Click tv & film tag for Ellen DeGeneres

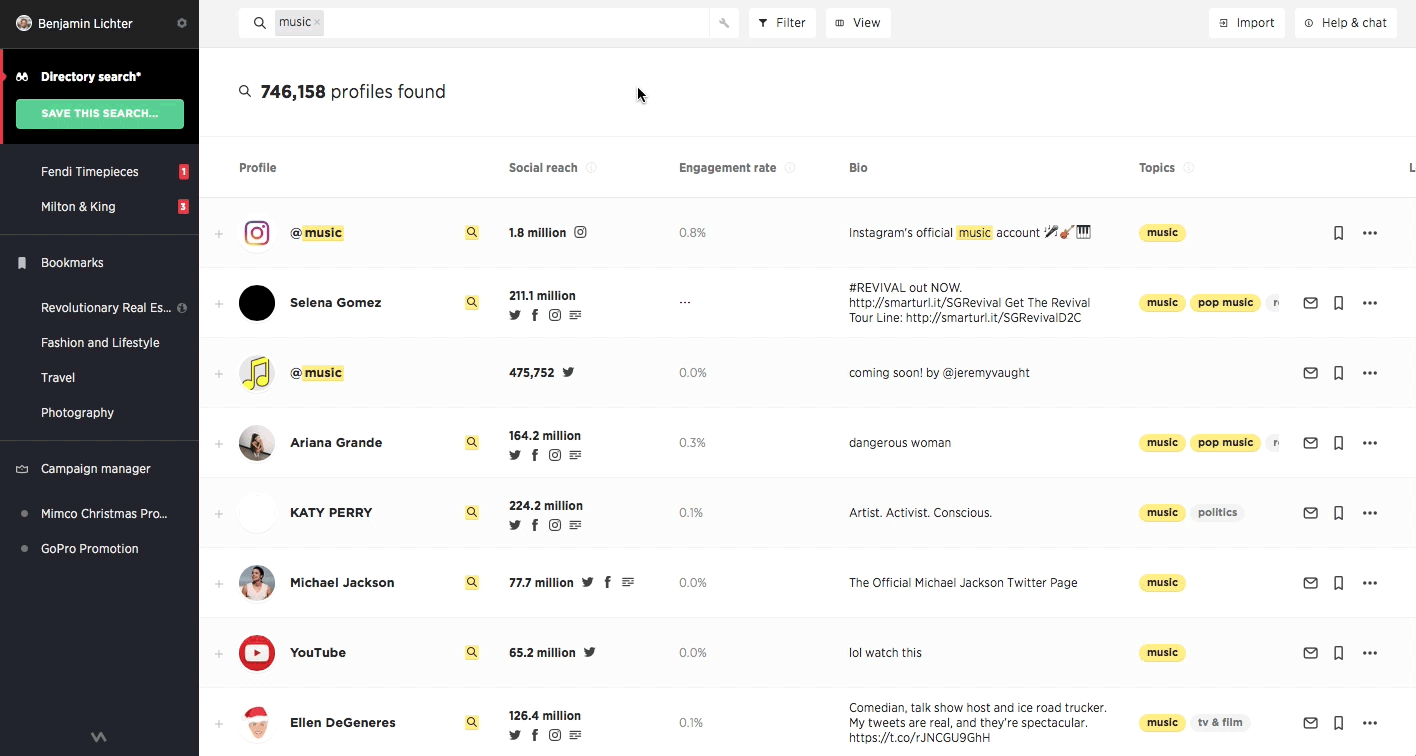pyautogui.click(x=1220, y=723)
